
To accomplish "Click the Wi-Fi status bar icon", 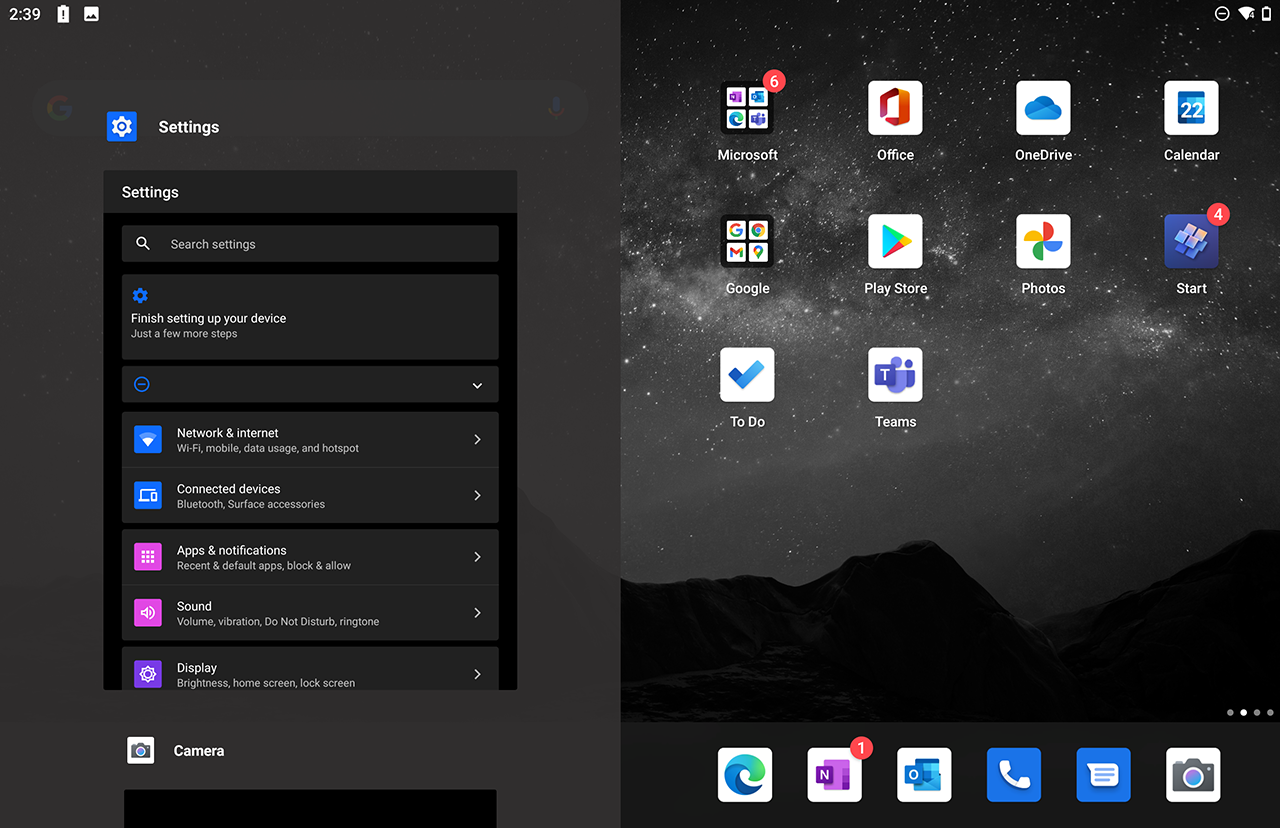I will pos(1246,14).
